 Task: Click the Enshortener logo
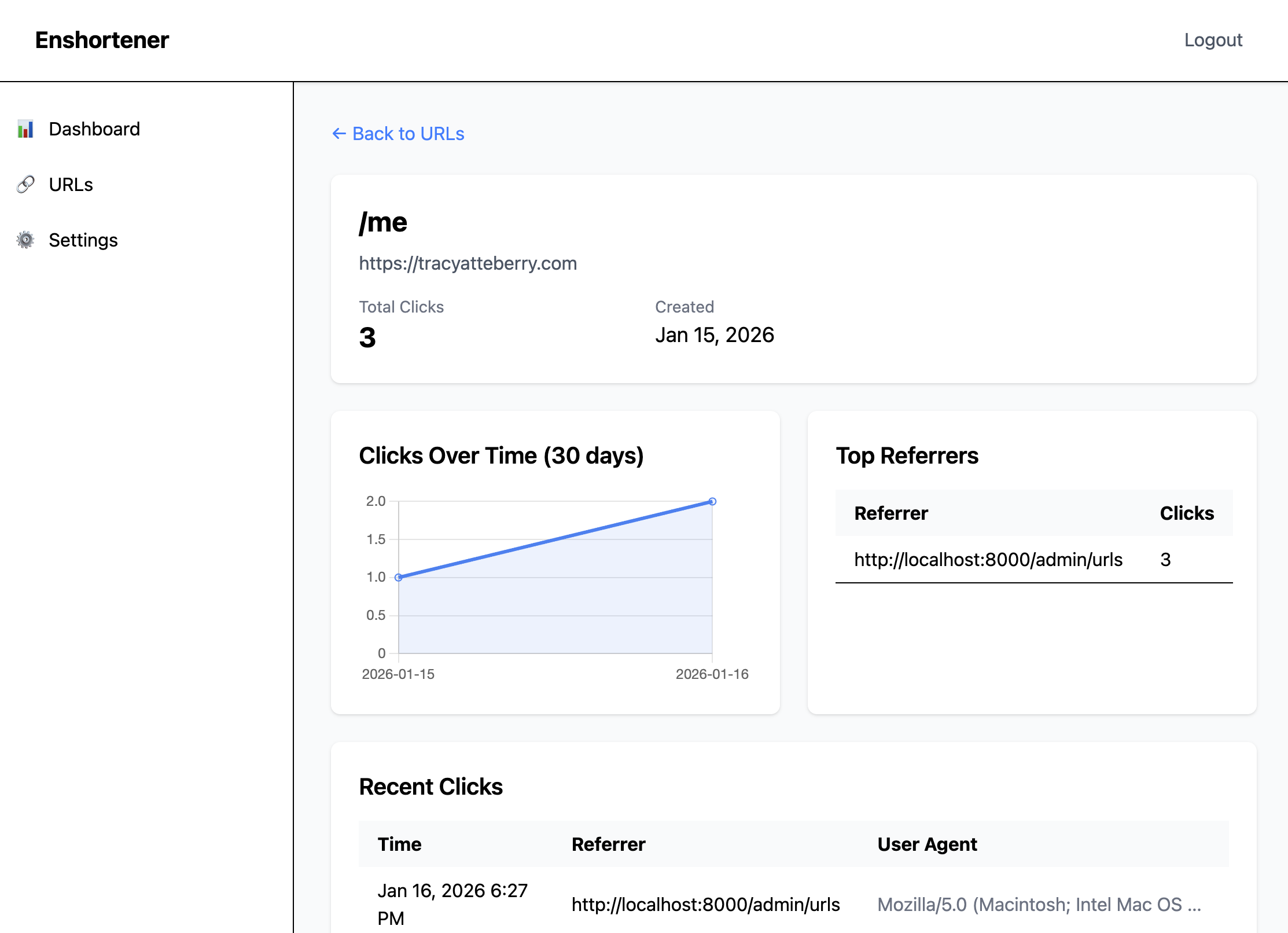pos(102,39)
